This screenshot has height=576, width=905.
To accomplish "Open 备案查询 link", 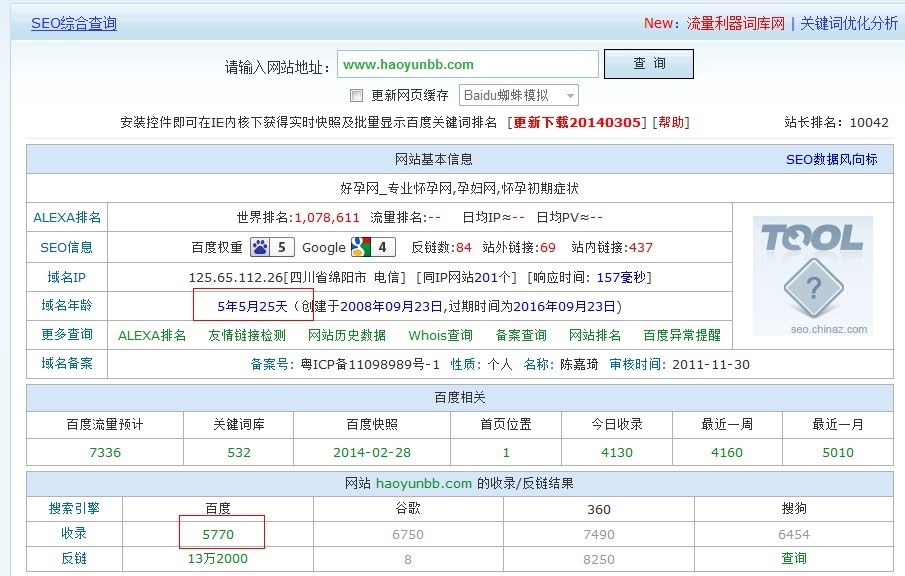I will tap(521, 335).
